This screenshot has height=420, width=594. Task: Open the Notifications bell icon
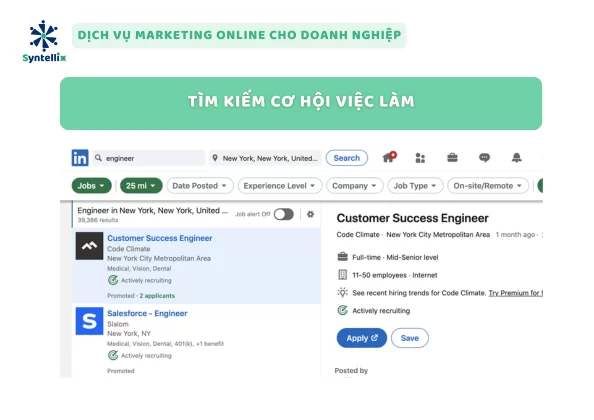516,158
